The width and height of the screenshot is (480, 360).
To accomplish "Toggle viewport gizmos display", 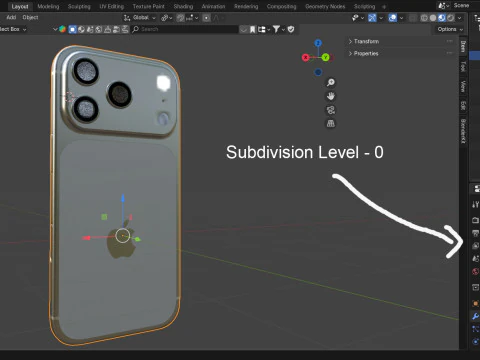I will [x=372, y=18].
